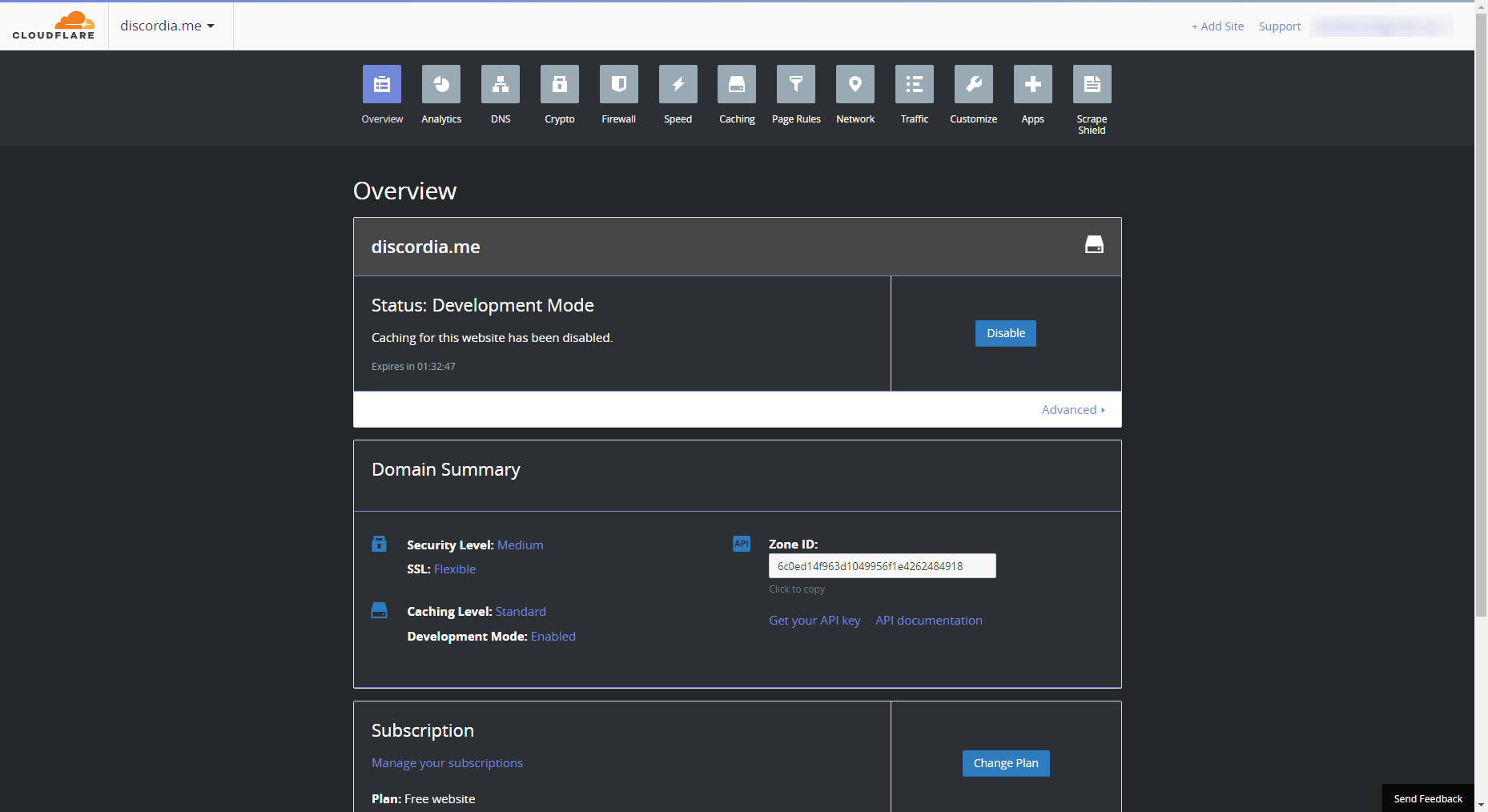The width and height of the screenshot is (1488, 812).
Task: Open the Analytics pie chart icon
Action: click(x=441, y=84)
